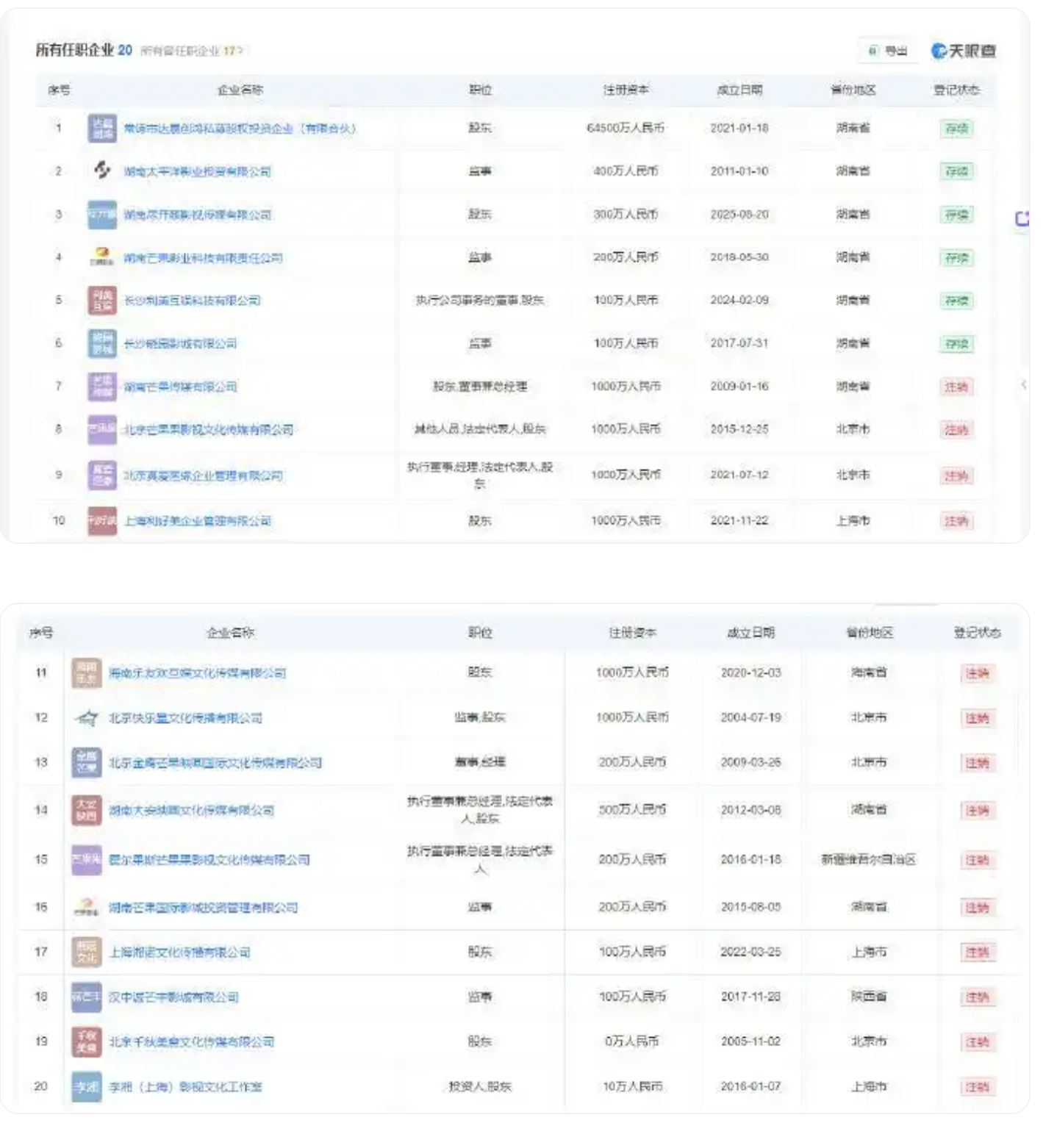Select the 所有任职企业 20 tab
The height and width of the screenshot is (1148, 1057).
tap(84, 50)
